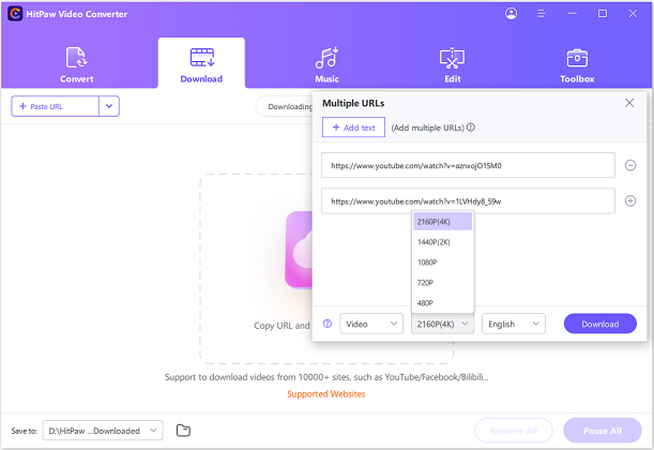The width and height of the screenshot is (654, 450).
Task: Open the save folder icon
Action: pos(183,430)
